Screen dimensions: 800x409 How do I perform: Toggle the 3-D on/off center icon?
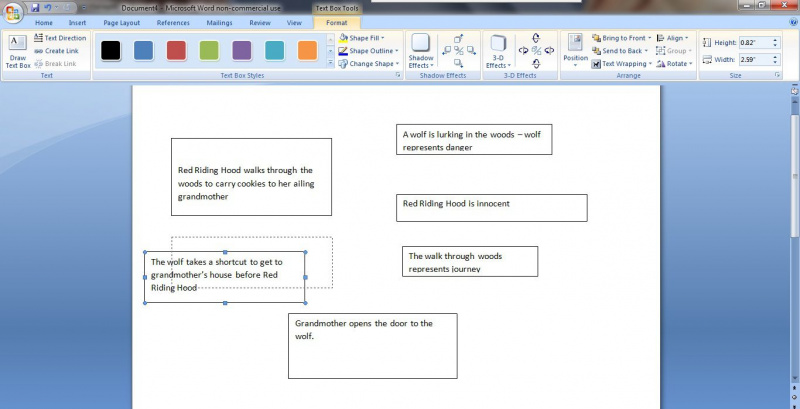[x=536, y=50]
